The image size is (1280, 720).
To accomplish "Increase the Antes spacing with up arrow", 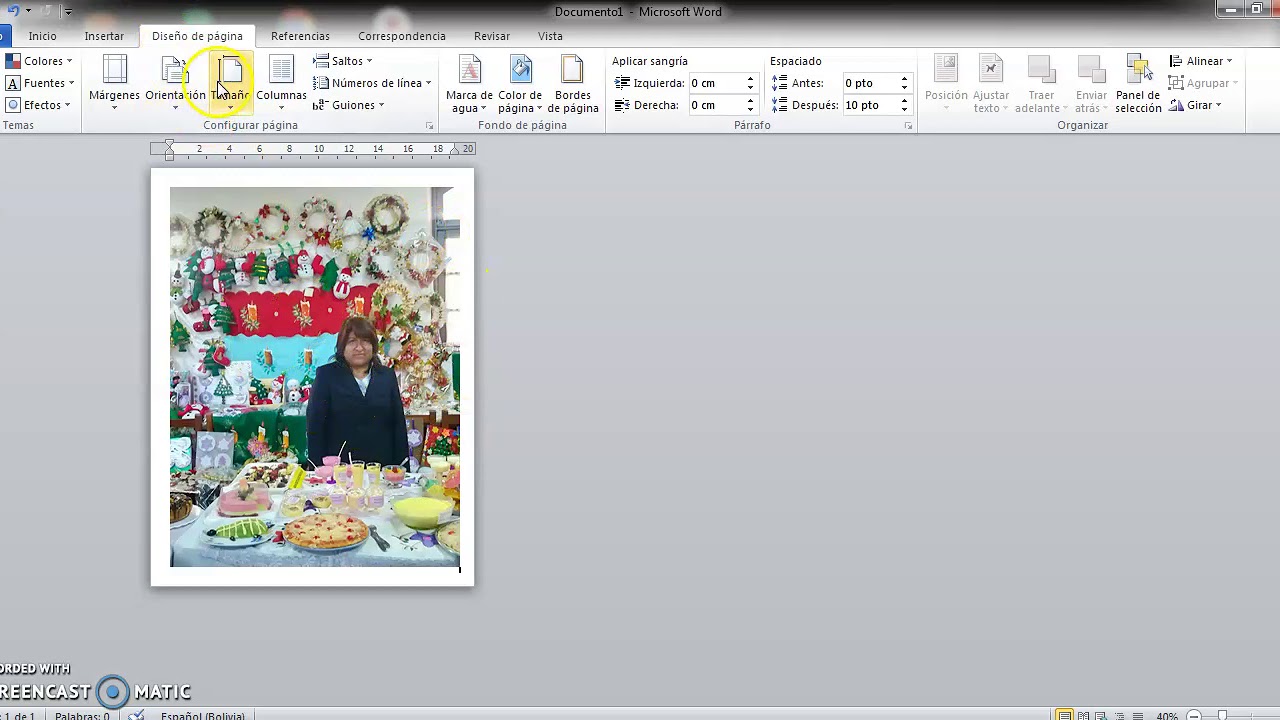I will (904, 79).
